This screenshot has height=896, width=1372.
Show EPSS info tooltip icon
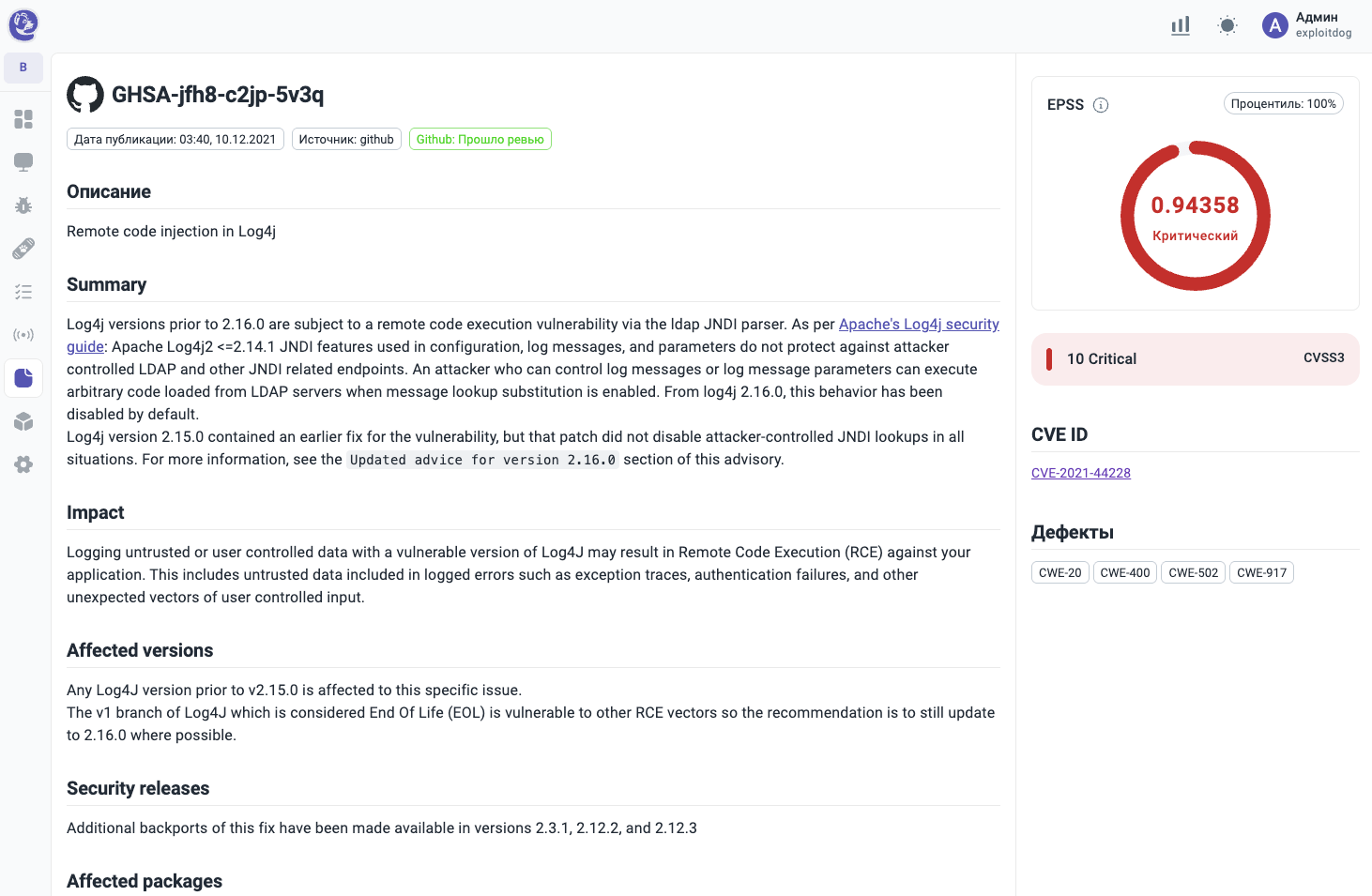click(1101, 105)
